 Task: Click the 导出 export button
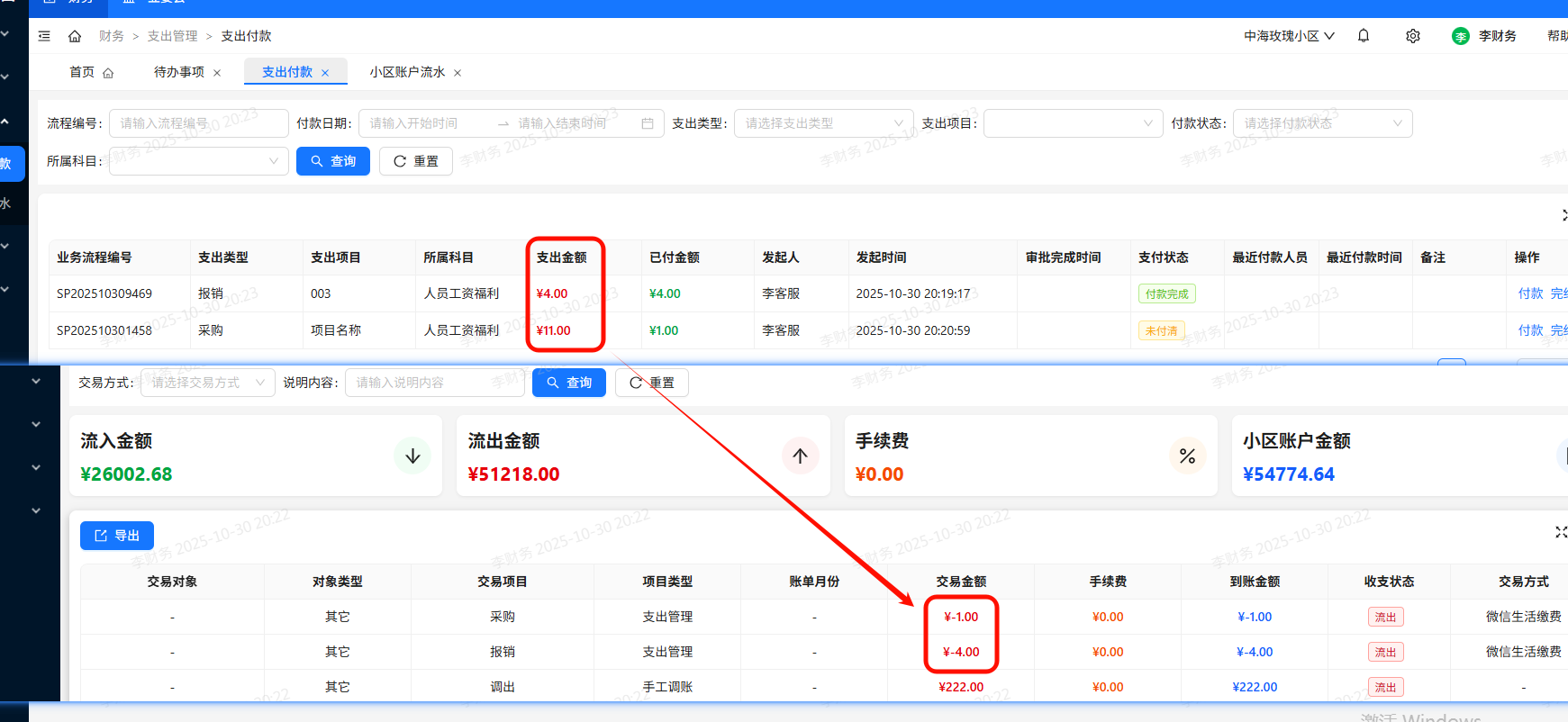[117, 536]
